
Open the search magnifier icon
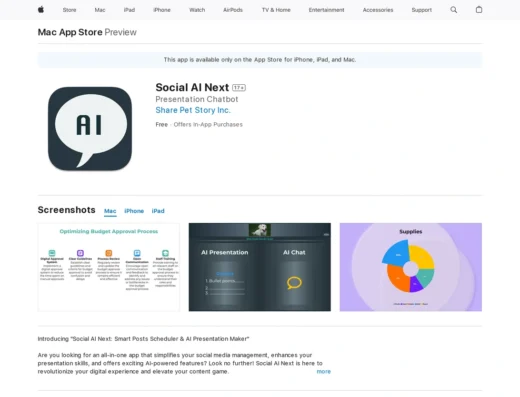[454, 10]
